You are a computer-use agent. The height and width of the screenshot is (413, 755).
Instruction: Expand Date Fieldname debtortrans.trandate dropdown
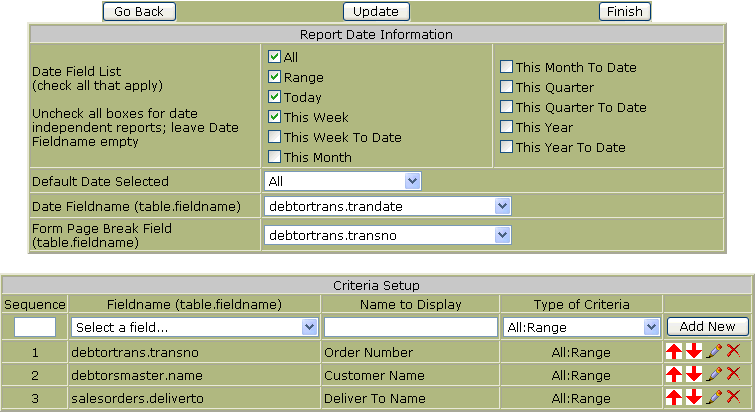point(387,206)
